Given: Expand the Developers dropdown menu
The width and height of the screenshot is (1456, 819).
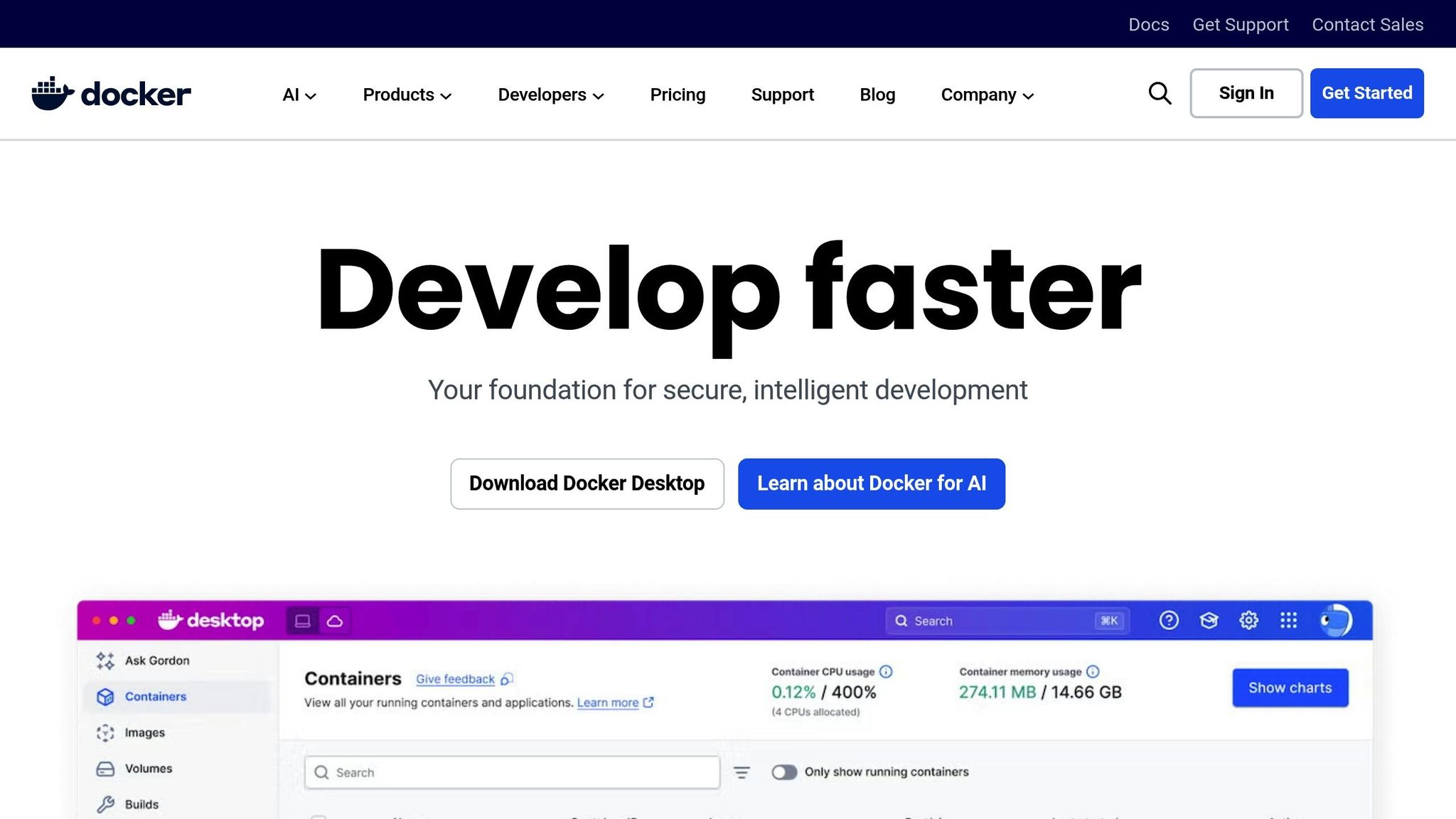Looking at the screenshot, I should (551, 95).
